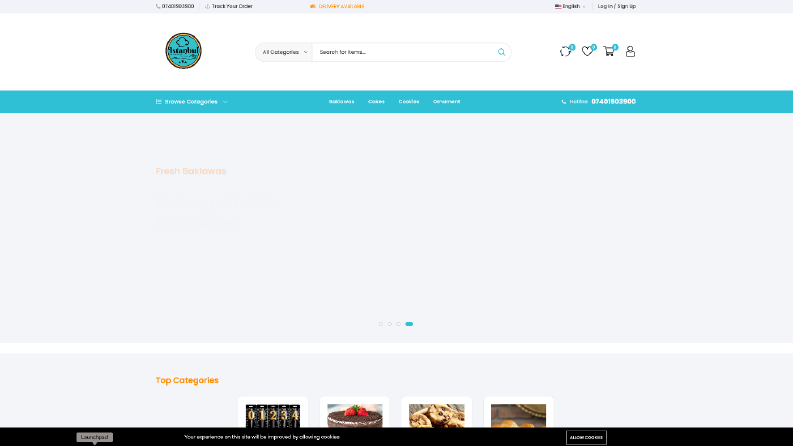Select the active fourth carousel dot
The height and width of the screenshot is (446, 793).
pos(409,324)
